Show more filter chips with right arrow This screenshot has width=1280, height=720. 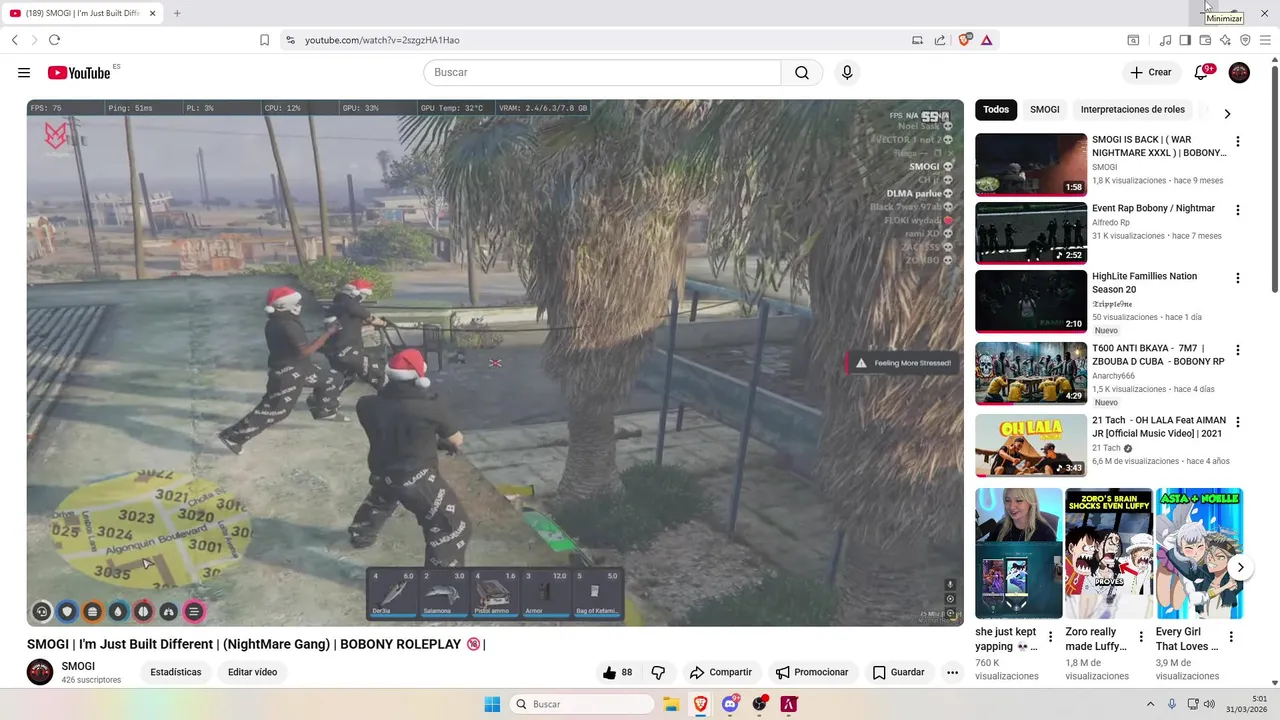[x=1227, y=113]
